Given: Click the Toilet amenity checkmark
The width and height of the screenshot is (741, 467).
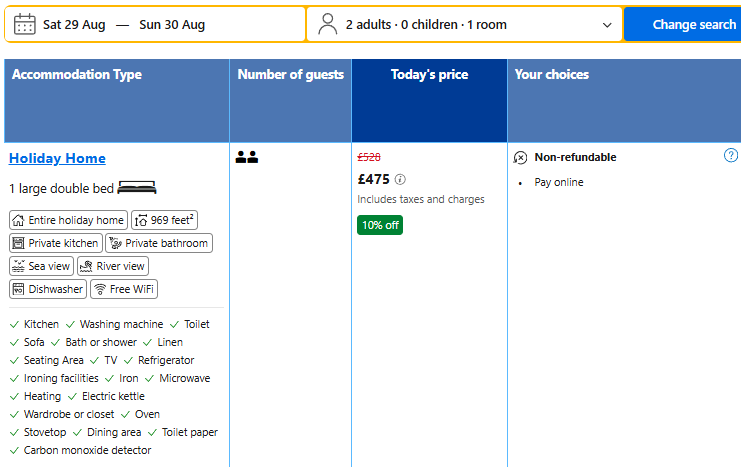Looking at the screenshot, I should pyautogui.click(x=174, y=324).
